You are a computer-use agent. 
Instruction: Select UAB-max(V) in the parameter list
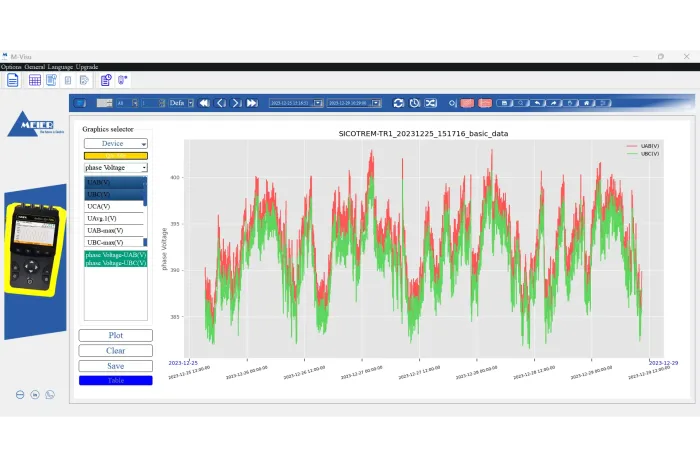(114, 230)
